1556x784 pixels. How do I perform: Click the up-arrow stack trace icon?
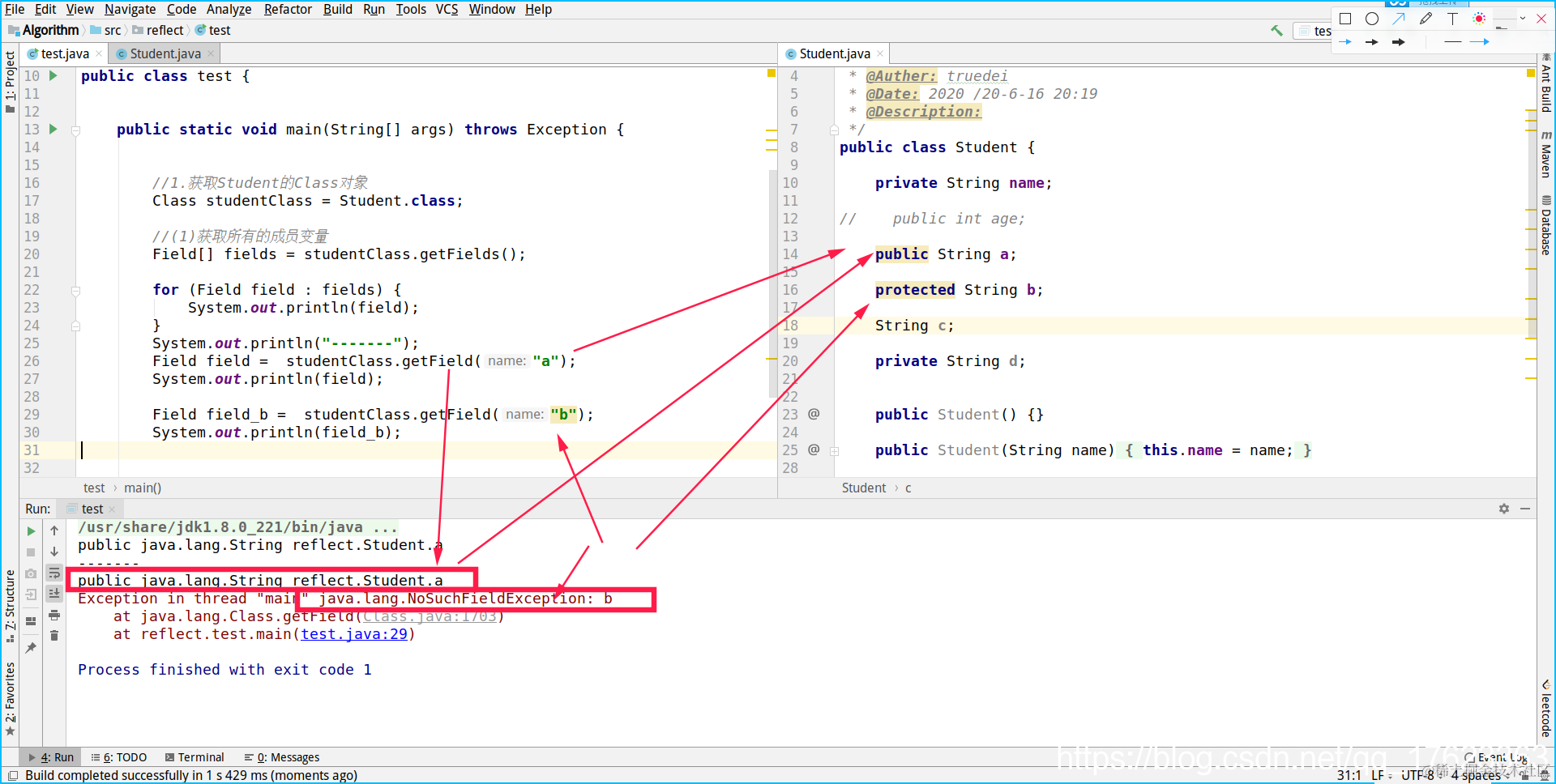click(x=54, y=531)
